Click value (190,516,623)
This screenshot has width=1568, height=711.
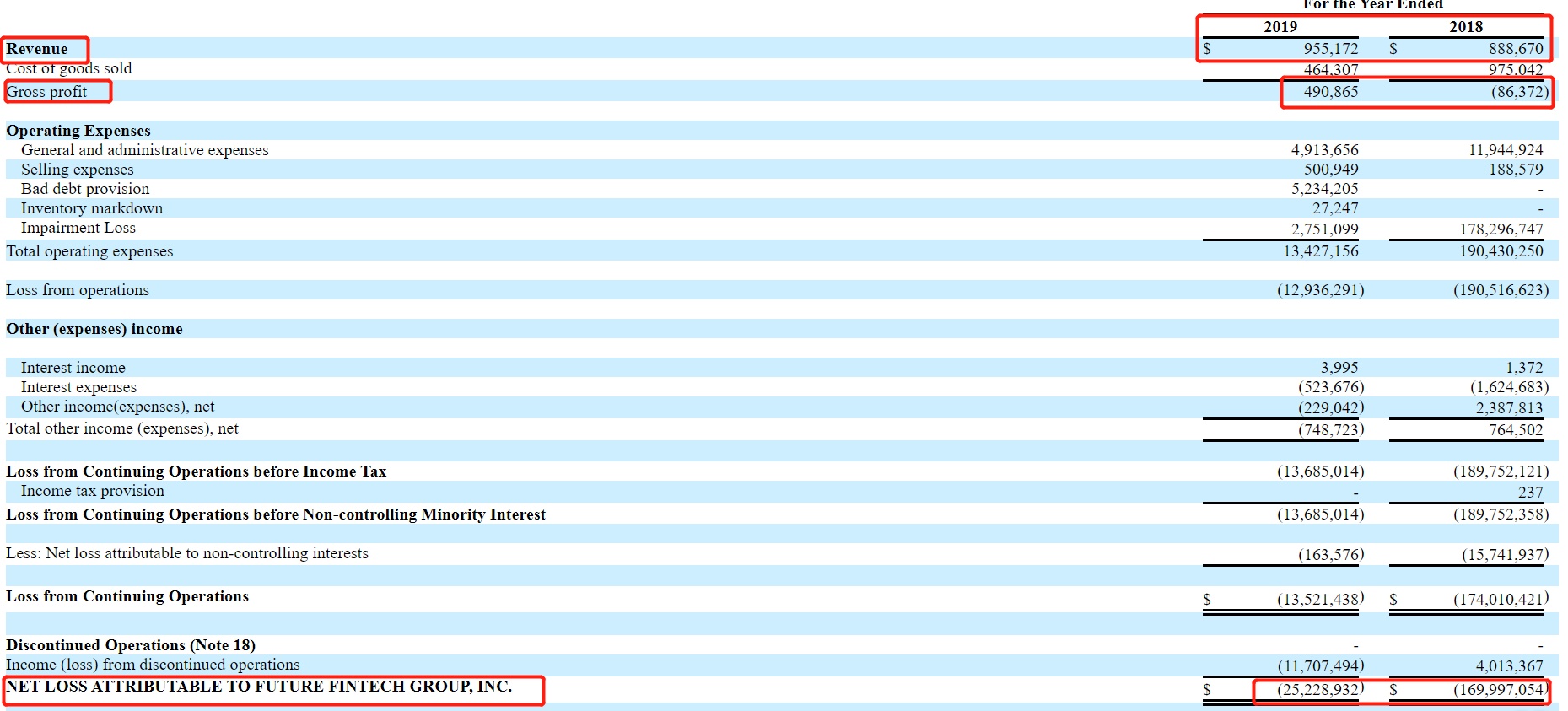coord(1501,290)
